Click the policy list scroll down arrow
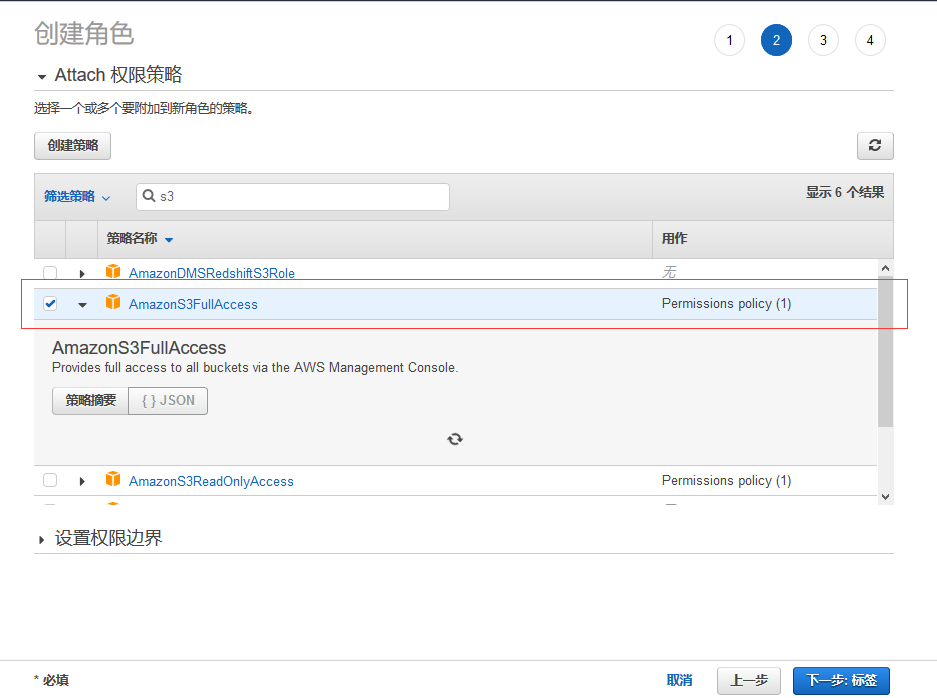This screenshot has height=698, width=937. pyautogui.click(x=886, y=497)
